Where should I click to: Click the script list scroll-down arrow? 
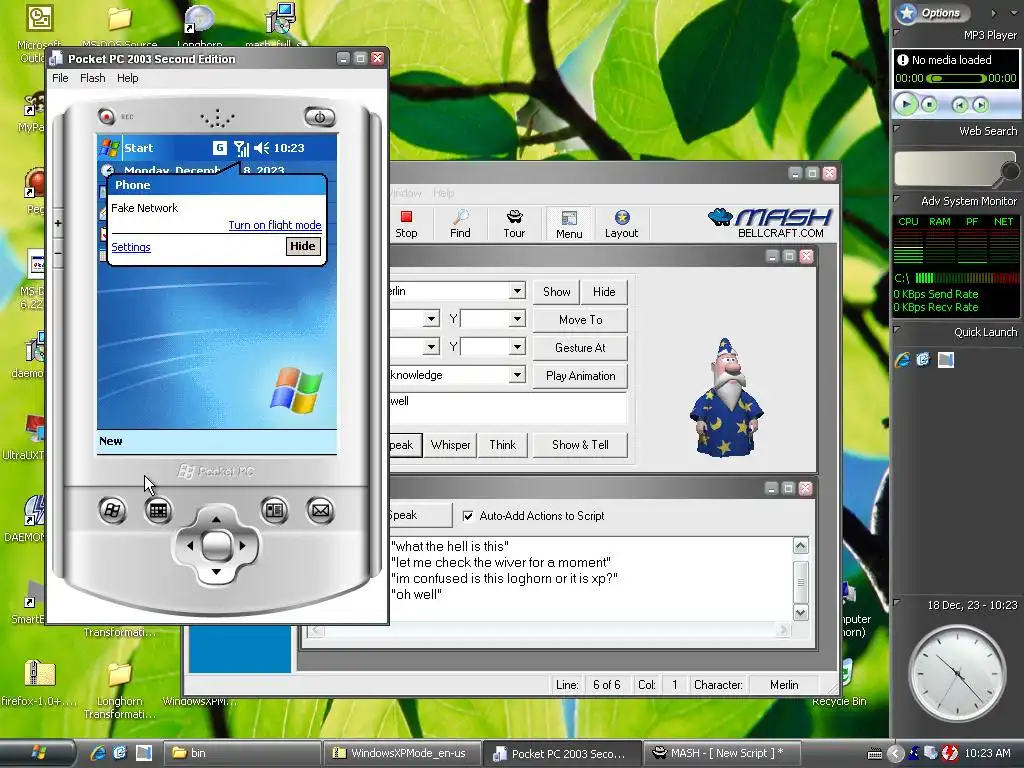point(801,612)
